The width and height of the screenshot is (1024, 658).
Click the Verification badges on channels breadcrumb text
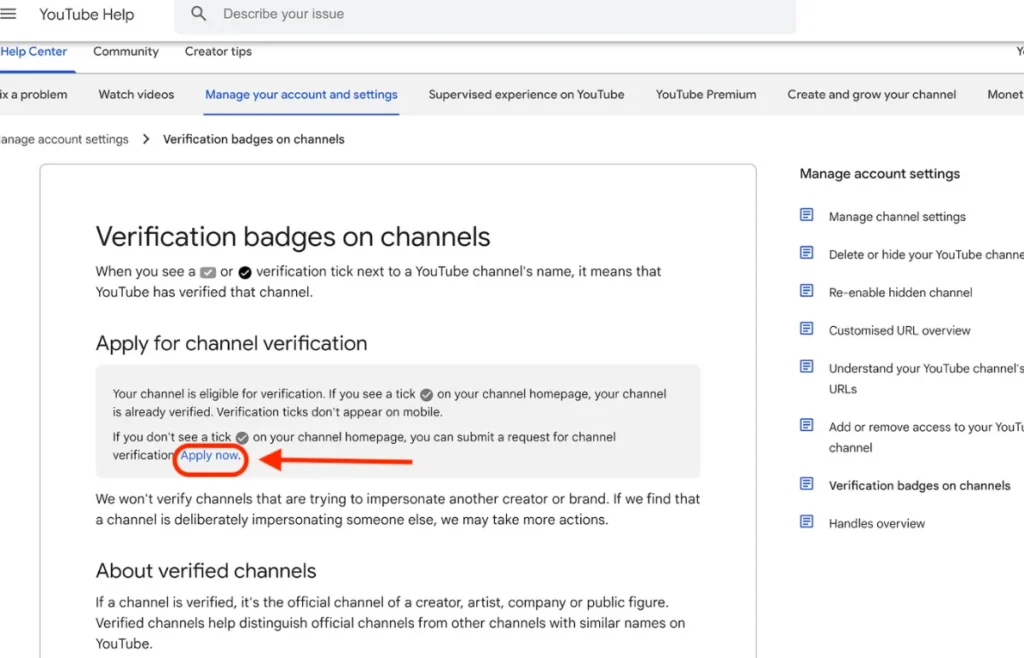[253, 139]
